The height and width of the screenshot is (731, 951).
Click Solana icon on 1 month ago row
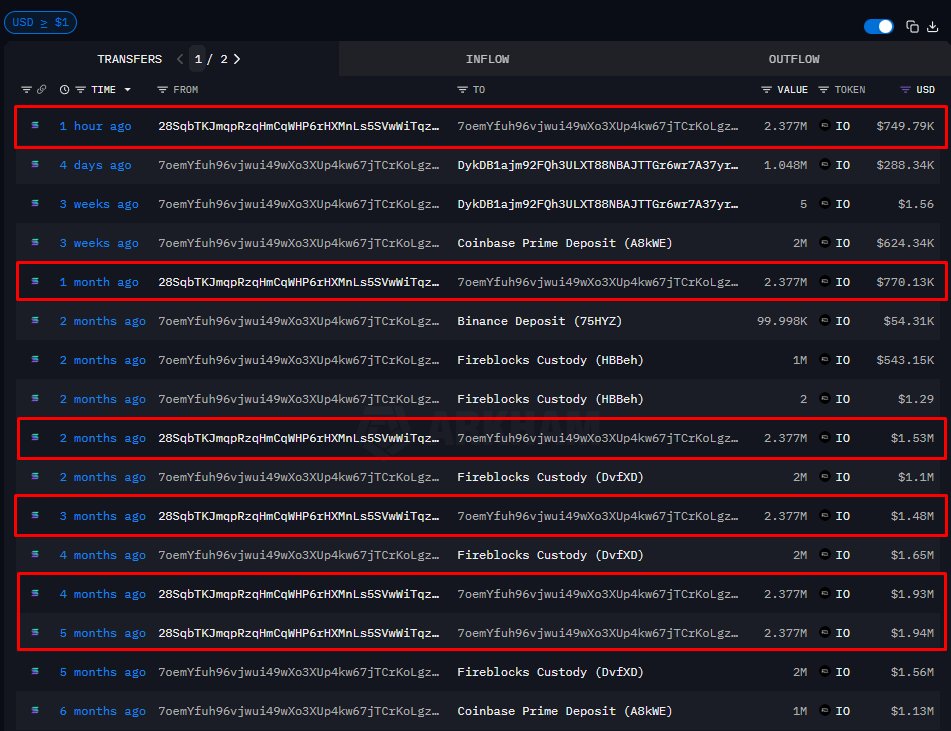[35, 281]
